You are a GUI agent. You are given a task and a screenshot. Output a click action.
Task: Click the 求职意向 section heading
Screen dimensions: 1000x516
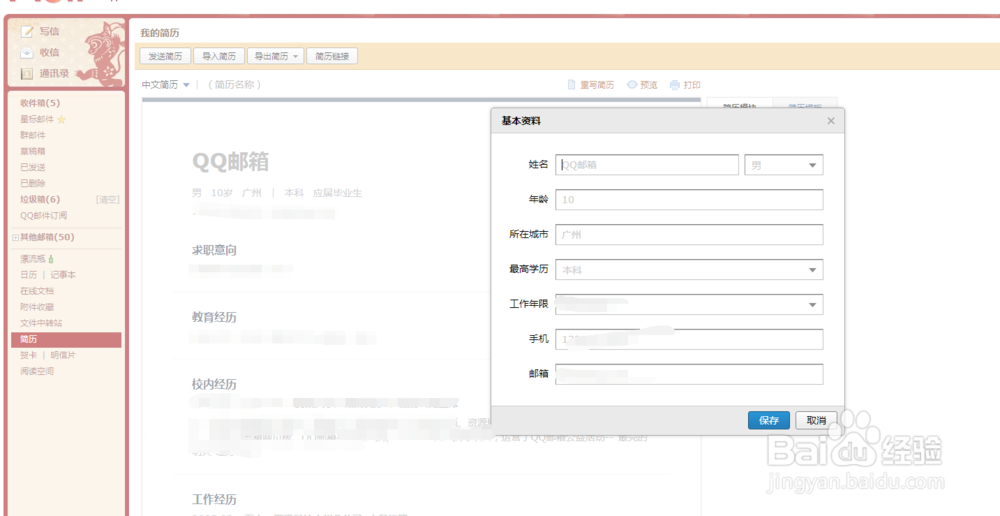(x=214, y=251)
